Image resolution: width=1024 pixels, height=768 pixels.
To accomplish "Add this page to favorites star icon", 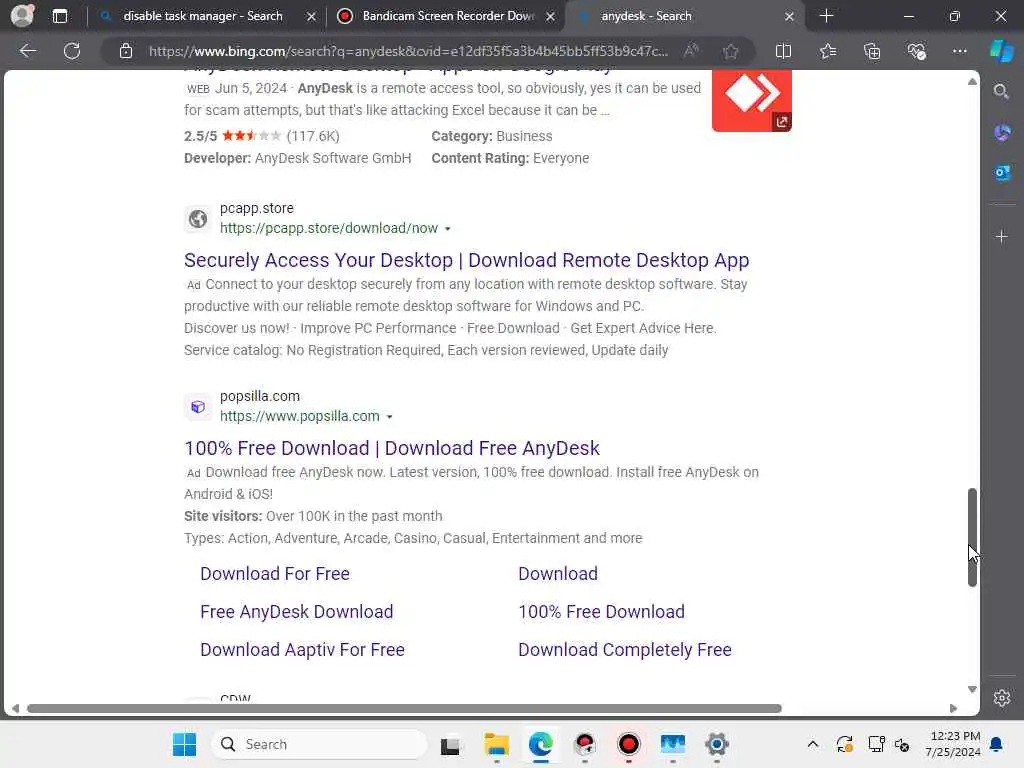I will click(x=731, y=51).
